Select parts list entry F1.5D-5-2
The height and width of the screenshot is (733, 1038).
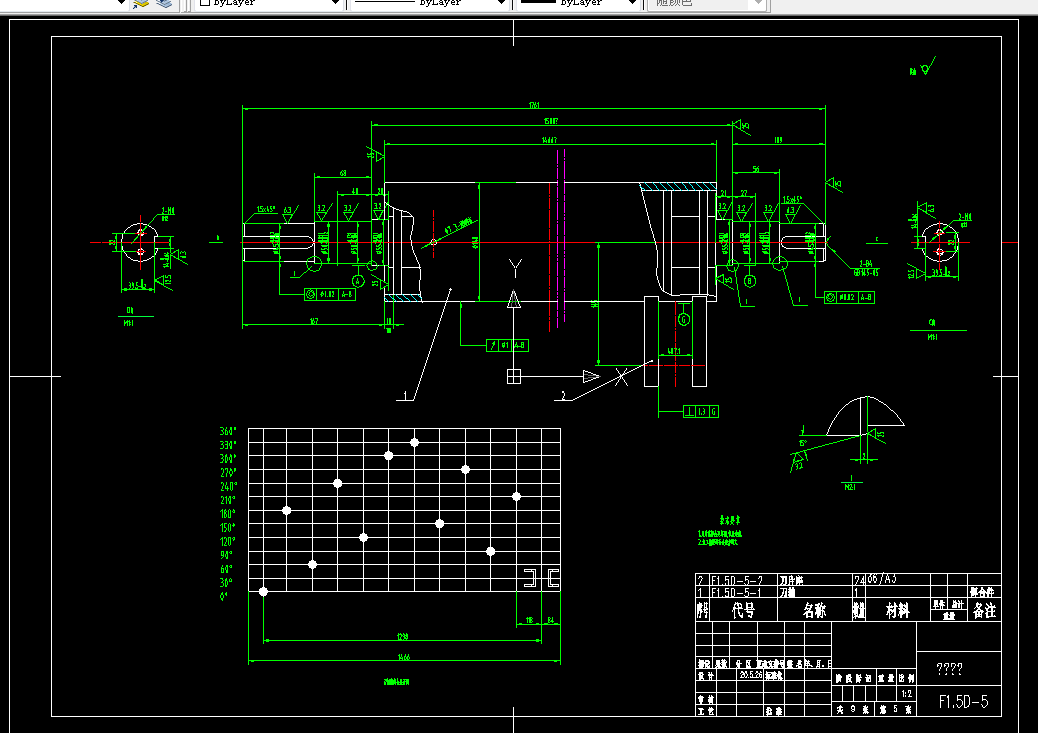(x=737, y=581)
